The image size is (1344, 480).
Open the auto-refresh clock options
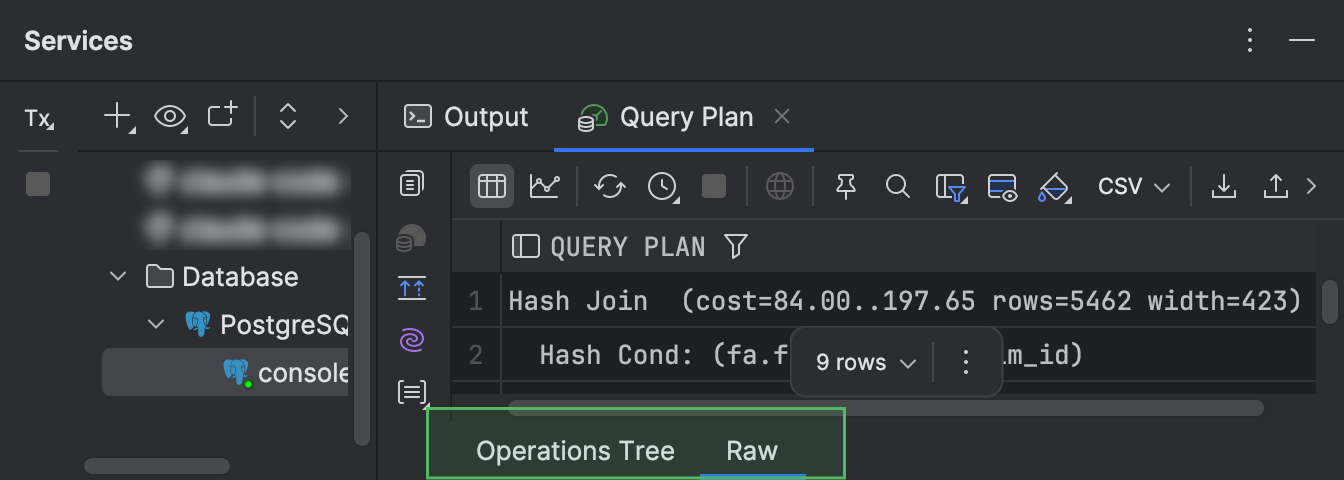(x=663, y=186)
